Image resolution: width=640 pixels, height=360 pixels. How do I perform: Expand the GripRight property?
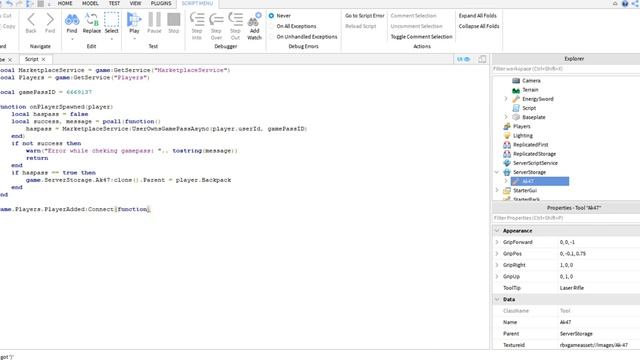click(497, 265)
